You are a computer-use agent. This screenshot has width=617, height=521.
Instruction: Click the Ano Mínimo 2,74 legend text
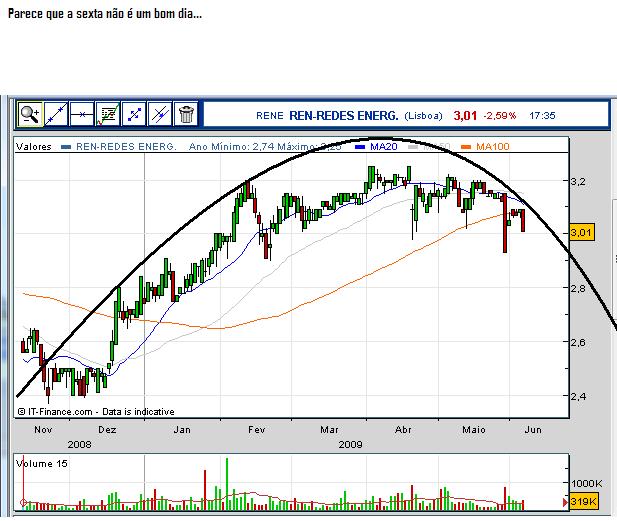coord(232,147)
